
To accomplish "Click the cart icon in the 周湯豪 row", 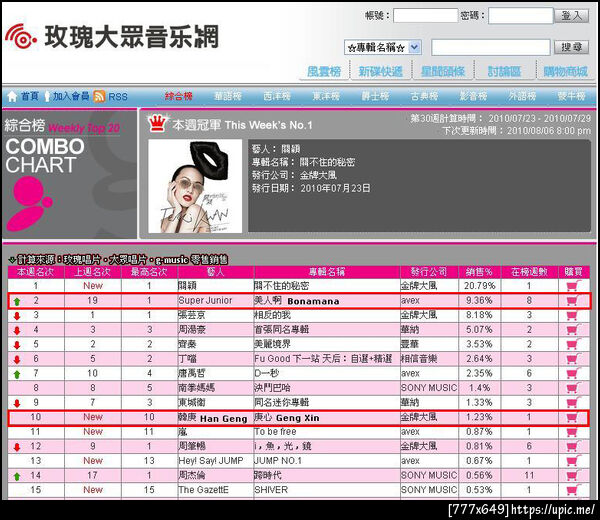I will point(573,329).
